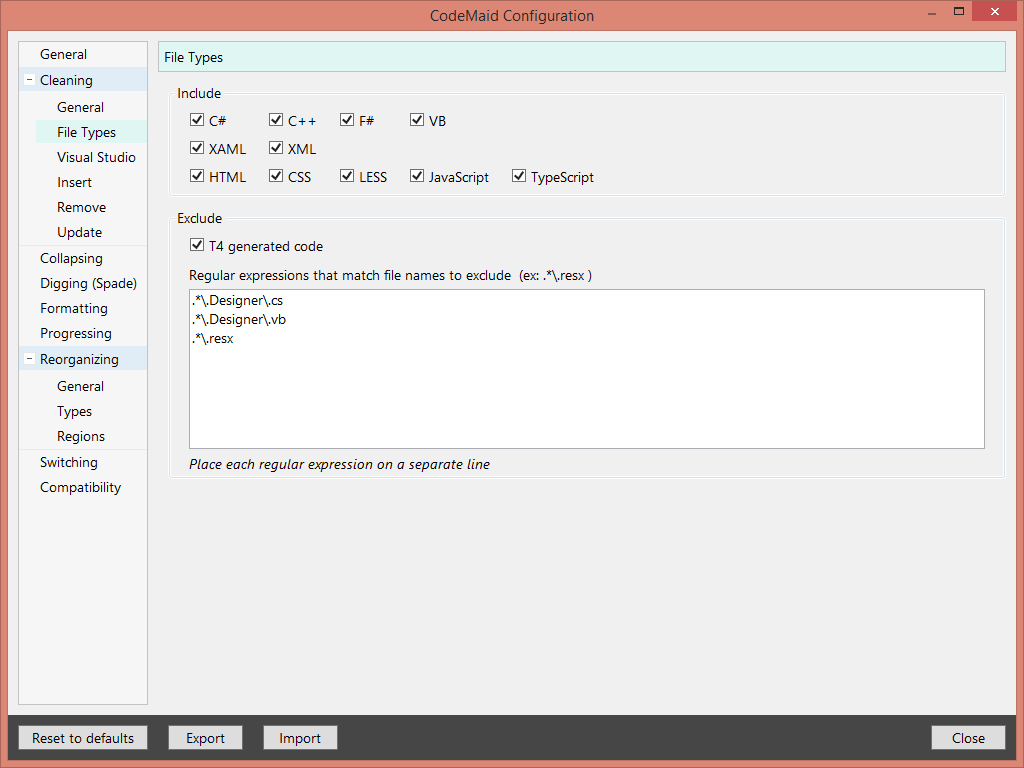Close window with title bar X
This screenshot has width=1024, height=768.
click(x=995, y=11)
